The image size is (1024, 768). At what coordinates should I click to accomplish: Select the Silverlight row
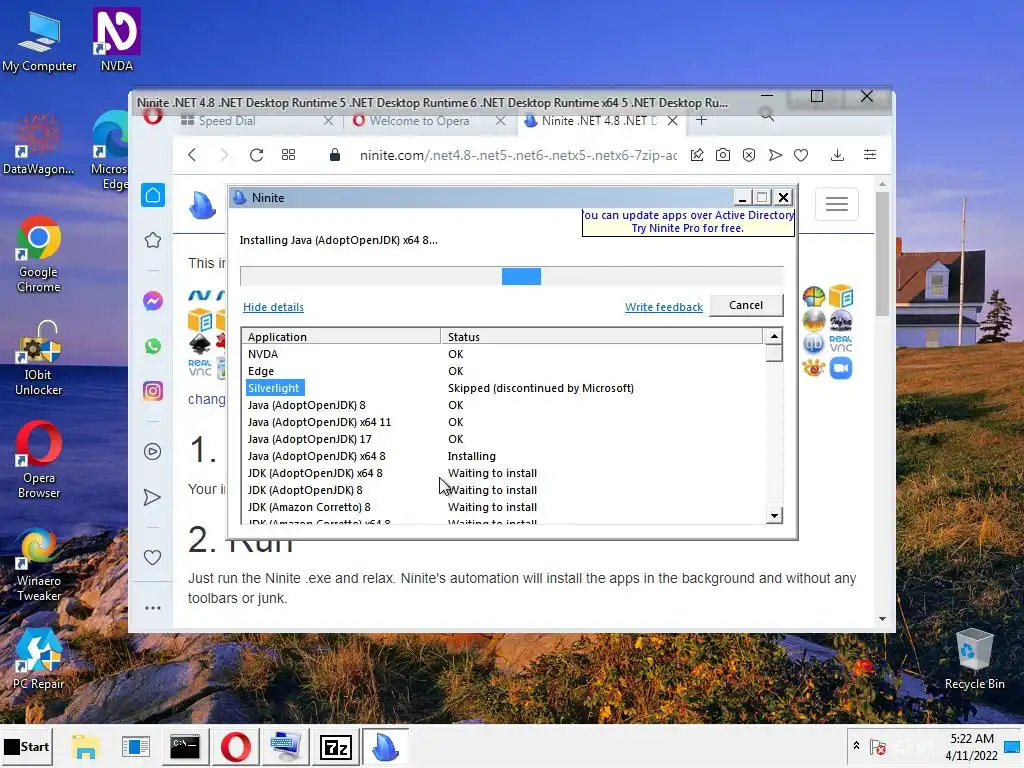pos(504,388)
